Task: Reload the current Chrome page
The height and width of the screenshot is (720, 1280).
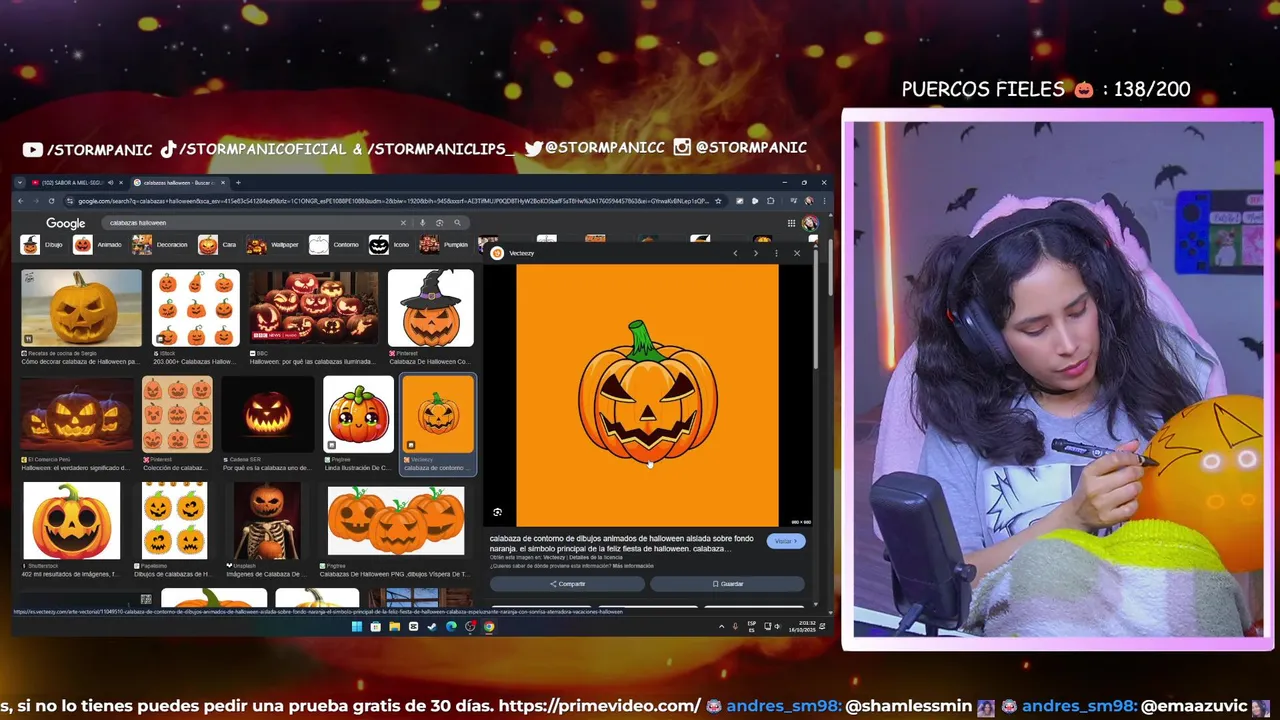Action: pyautogui.click(x=51, y=201)
